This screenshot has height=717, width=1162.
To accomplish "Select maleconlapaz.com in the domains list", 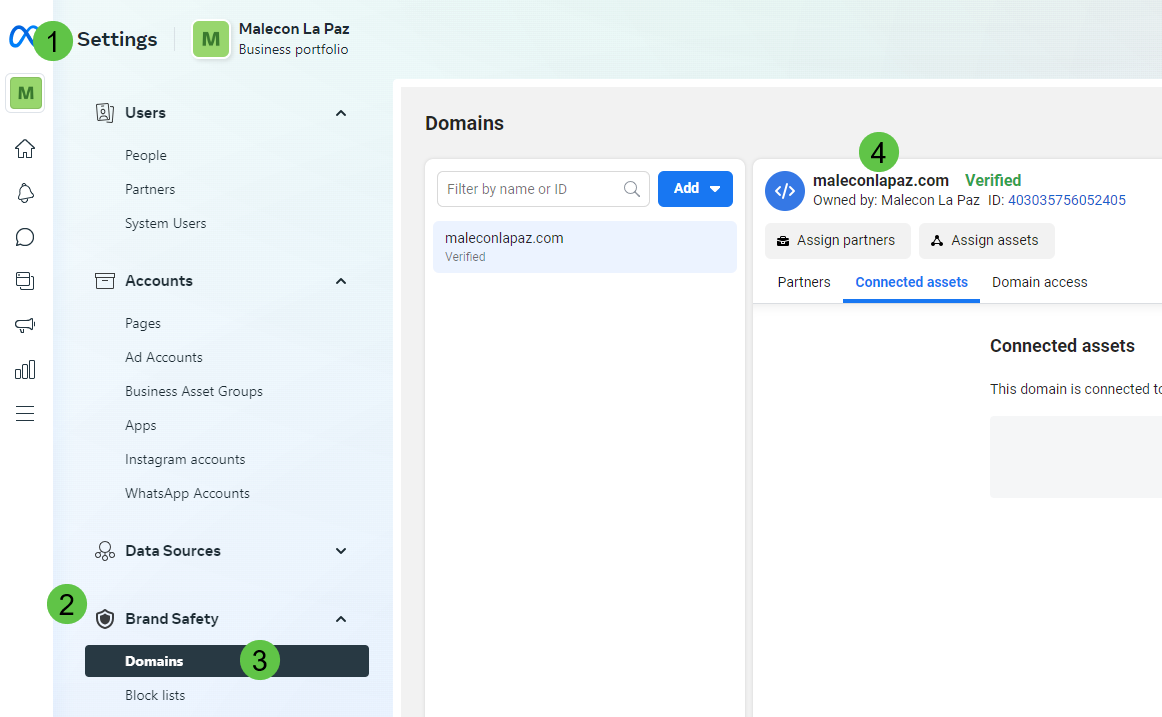I will pos(585,247).
